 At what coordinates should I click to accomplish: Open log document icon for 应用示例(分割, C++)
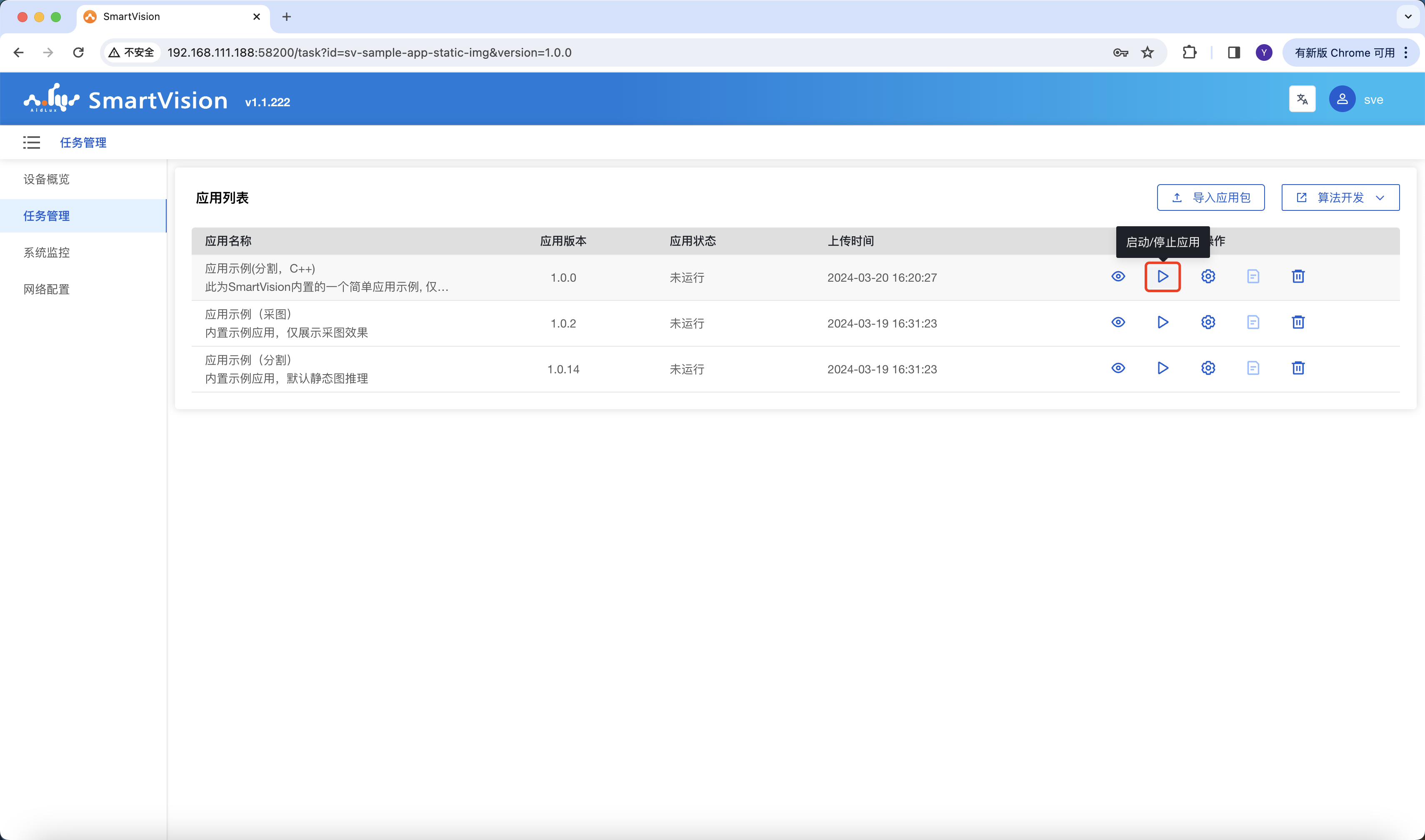point(1253,277)
